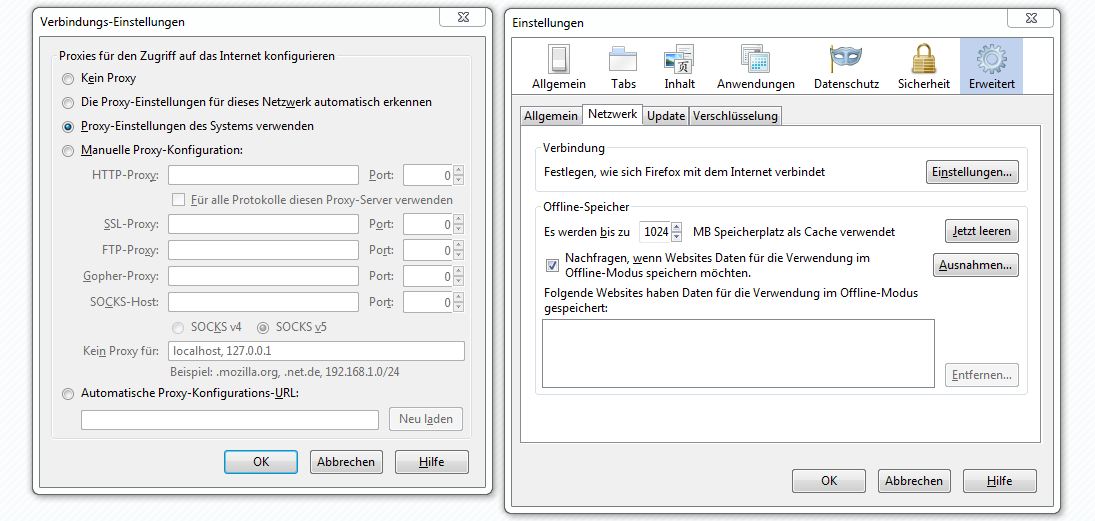The height and width of the screenshot is (521, 1095).
Task: Click Hilfe in Einstellungen window
Action: coord(1000,480)
